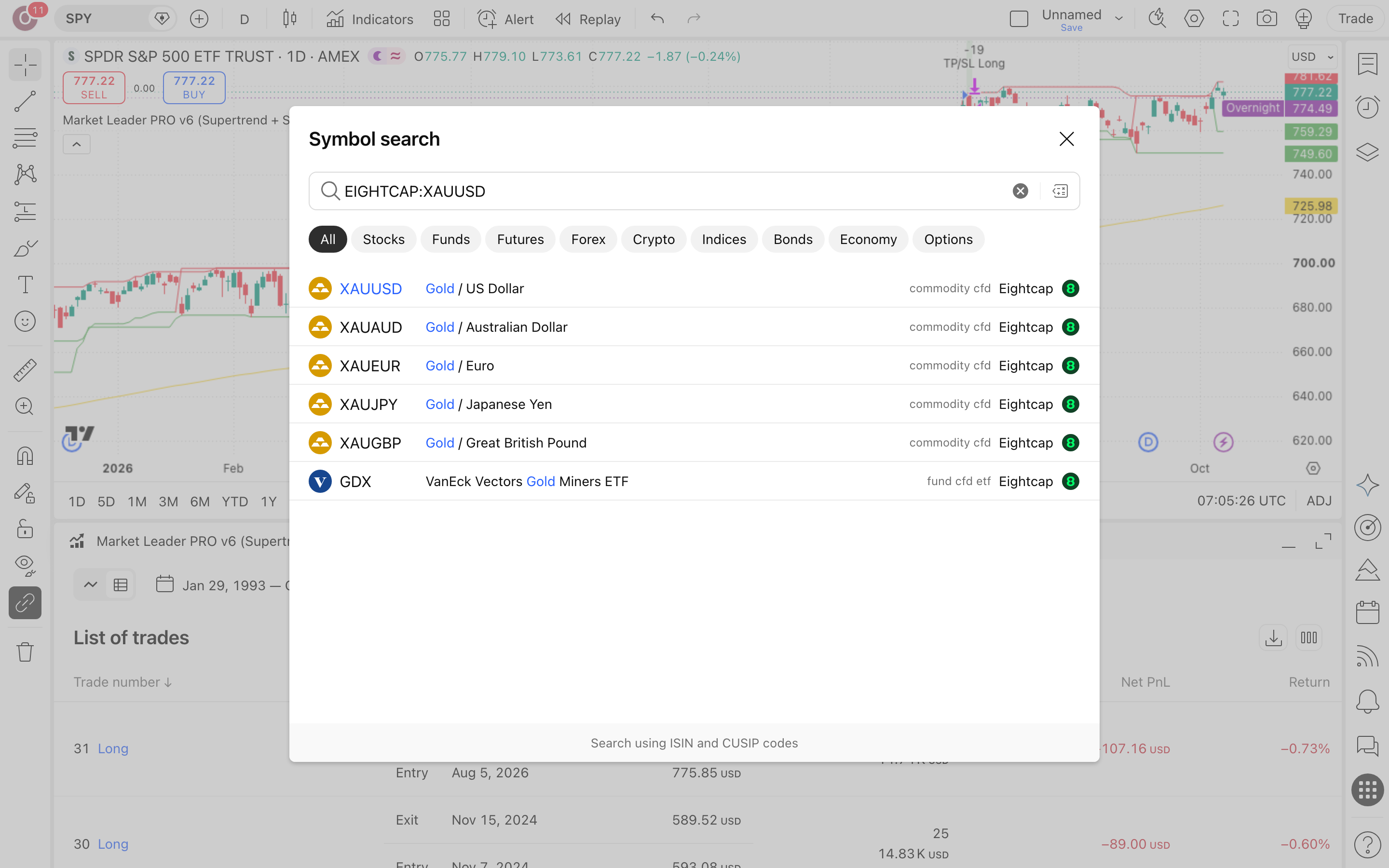
Task: Start bar Replay mode
Action: tap(588, 19)
